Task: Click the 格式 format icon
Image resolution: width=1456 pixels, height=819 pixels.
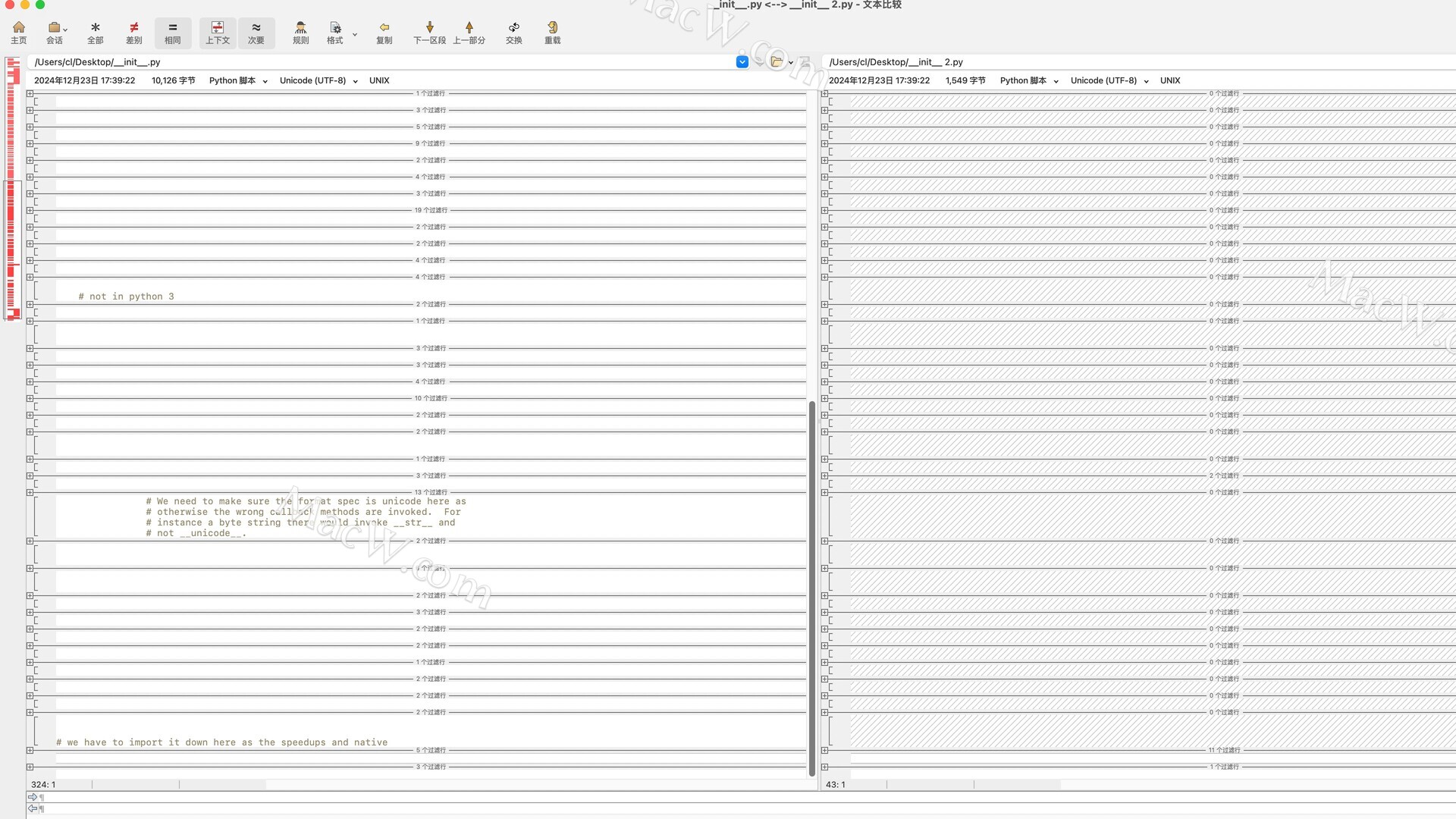Action: click(335, 33)
